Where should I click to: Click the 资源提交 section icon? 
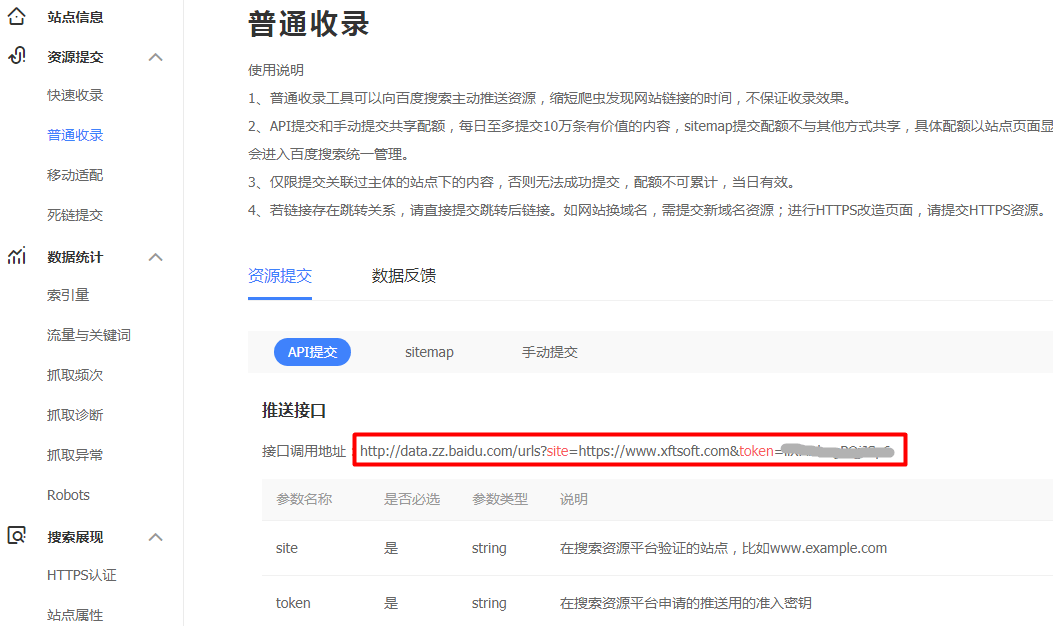(17, 56)
